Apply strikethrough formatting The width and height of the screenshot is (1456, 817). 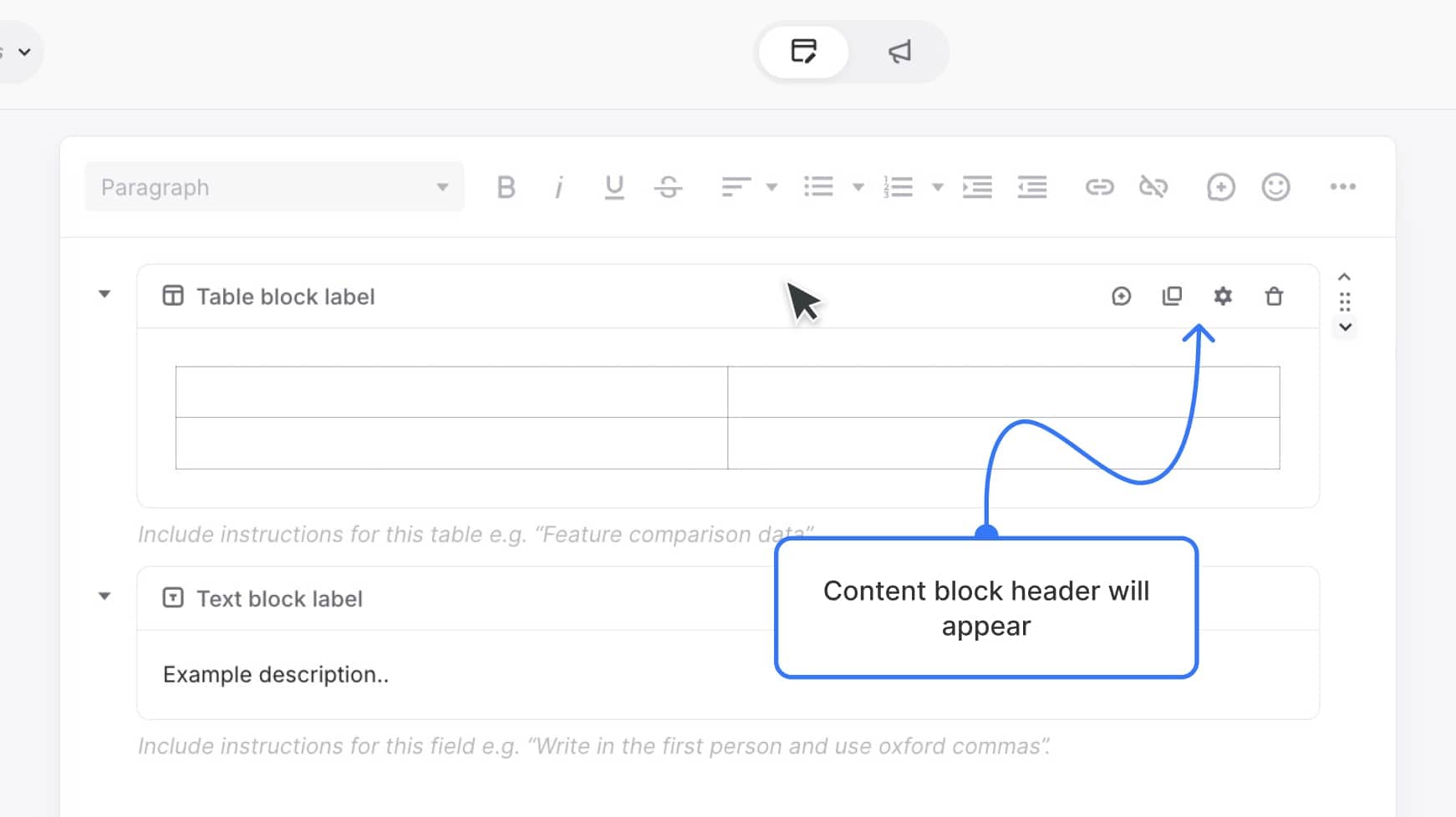(x=669, y=187)
